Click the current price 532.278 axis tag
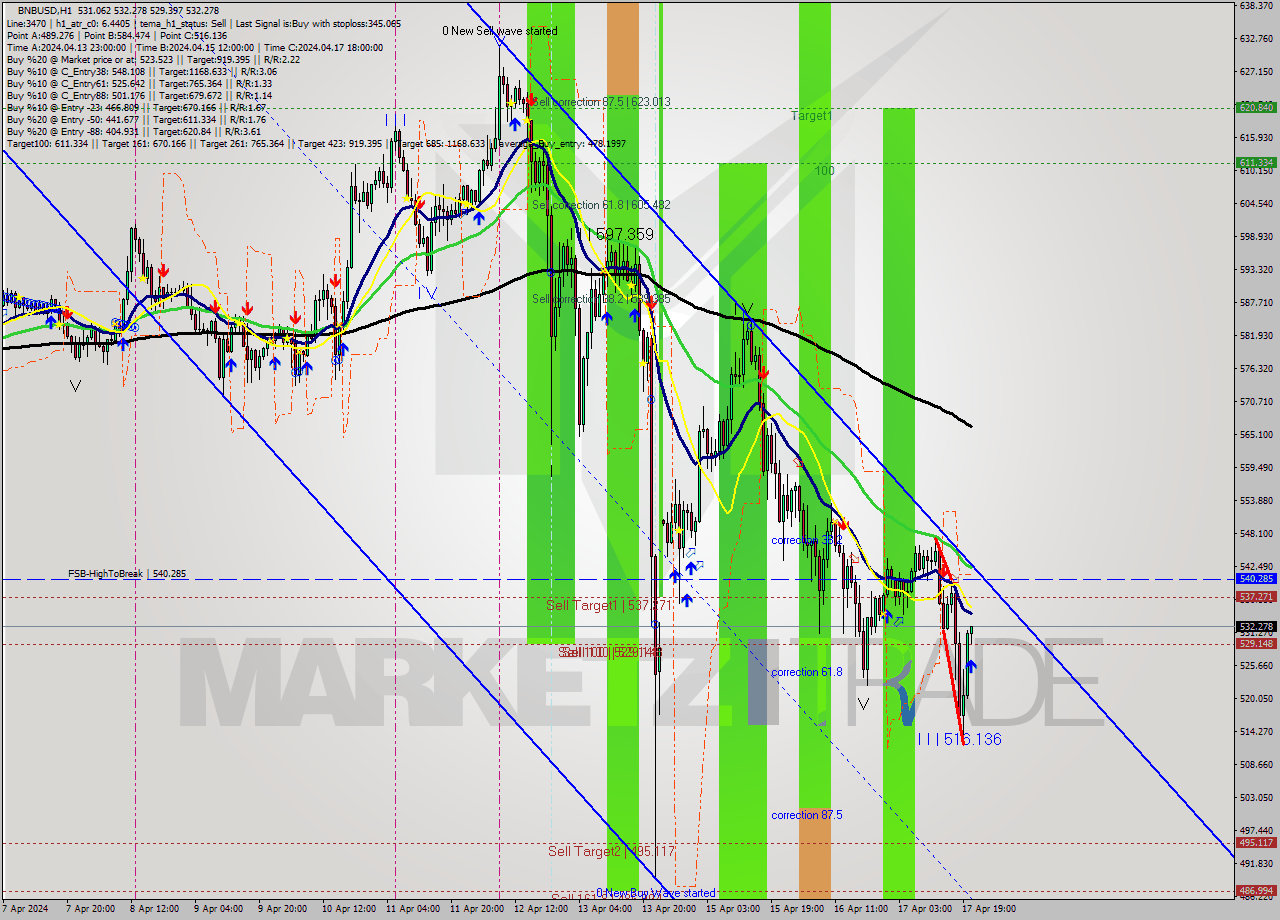This screenshot has height=920, width=1280. pyautogui.click(x=1256, y=626)
